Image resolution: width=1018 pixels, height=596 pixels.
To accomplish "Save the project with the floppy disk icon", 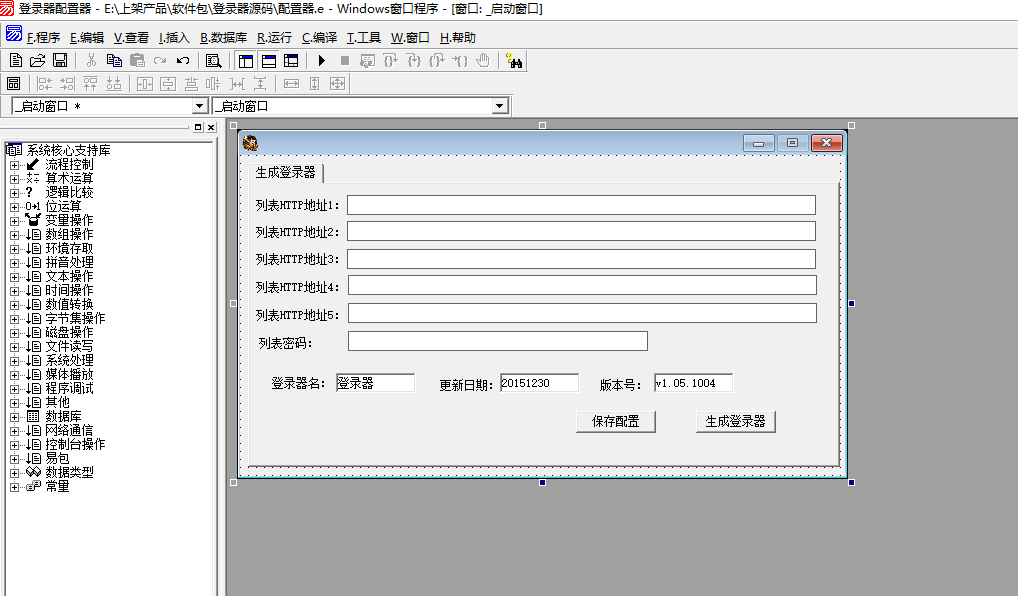I will click(60, 61).
